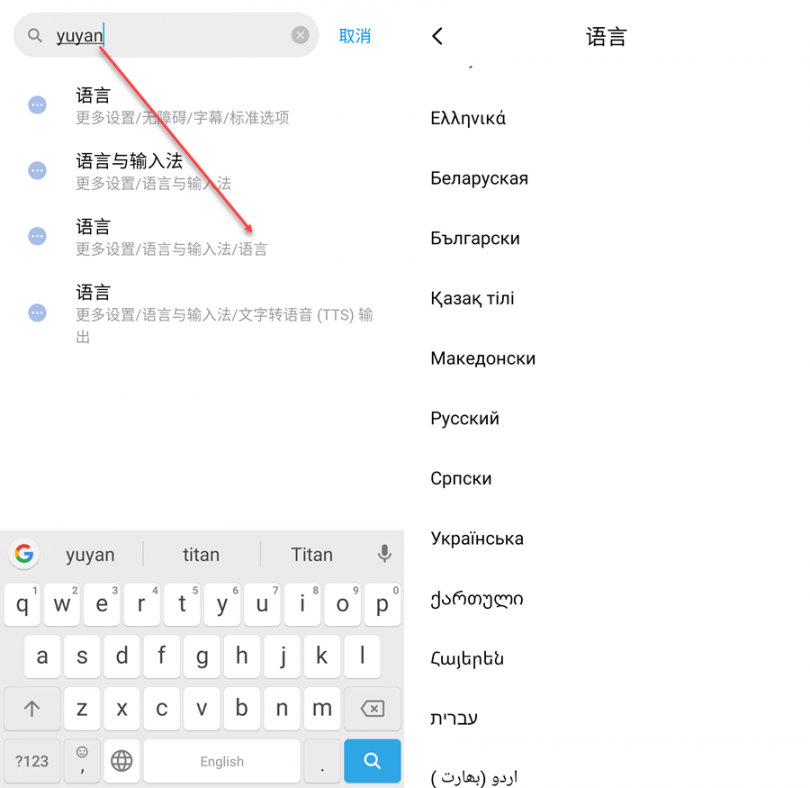Open the 文字转语音 (TTS) 输出 result
This screenshot has height=788, width=810.
(x=200, y=313)
